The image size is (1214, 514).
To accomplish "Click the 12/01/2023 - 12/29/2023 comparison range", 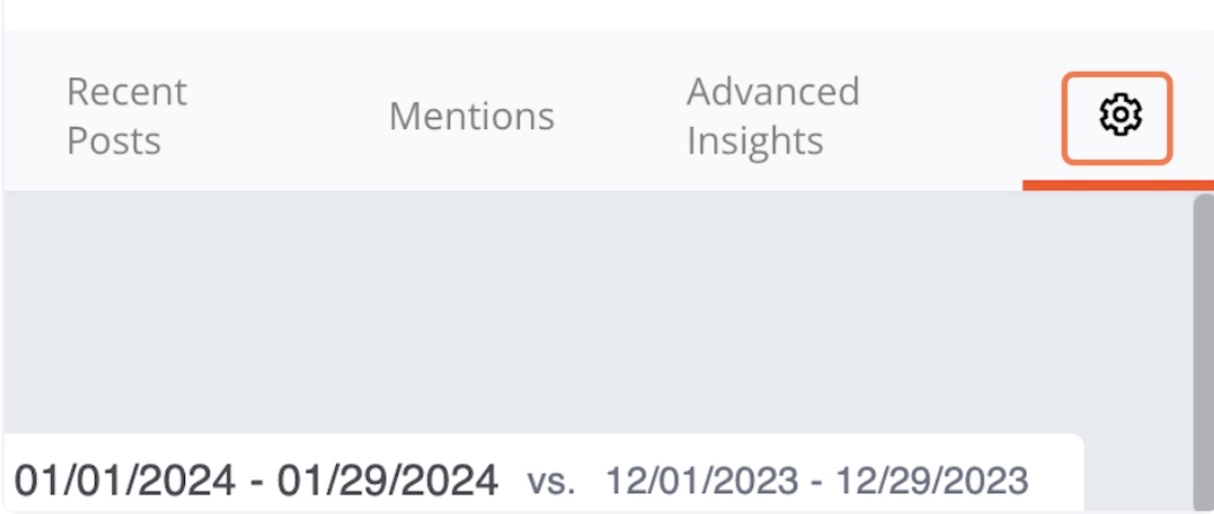I will pyautogui.click(x=816, y=481).
